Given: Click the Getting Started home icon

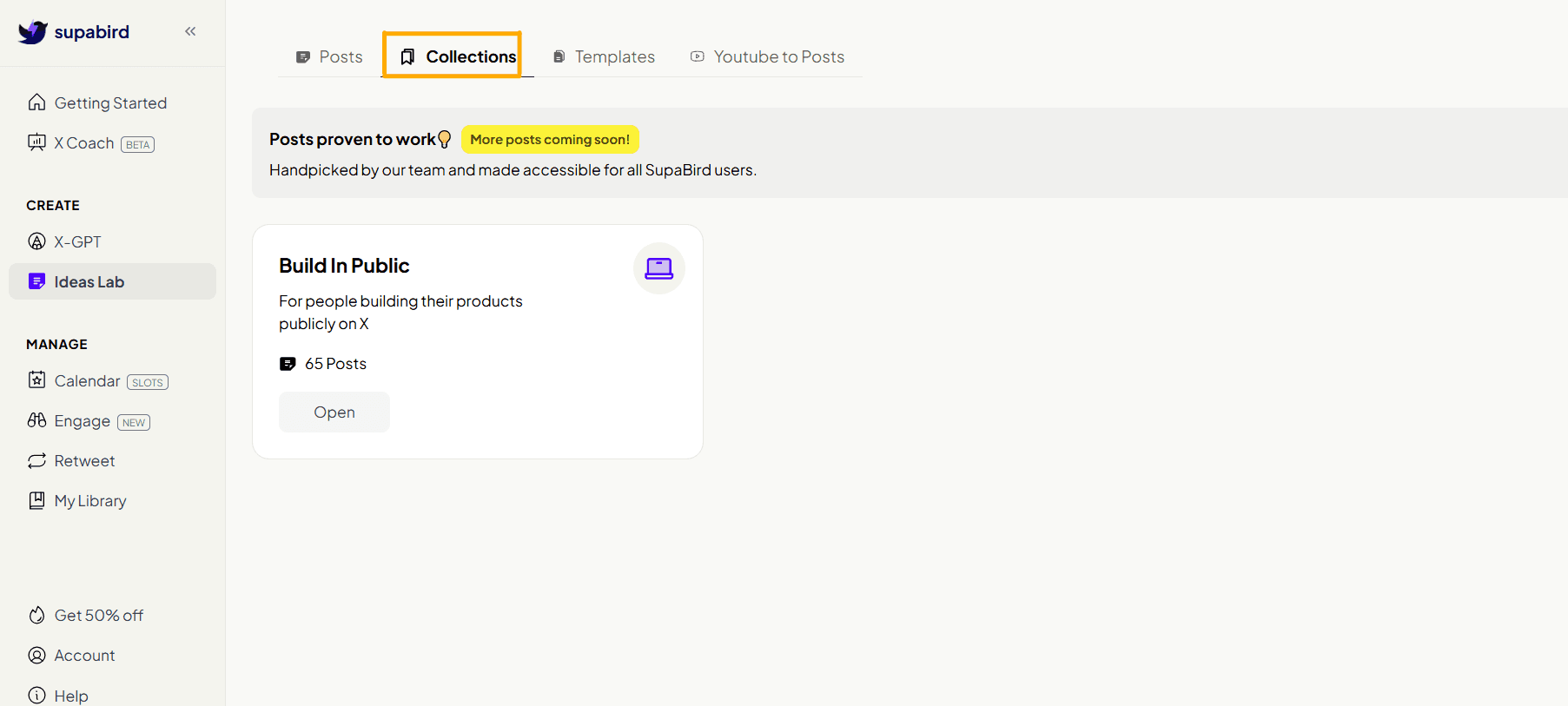Looking at the screenshot, I should click(36, 102).
